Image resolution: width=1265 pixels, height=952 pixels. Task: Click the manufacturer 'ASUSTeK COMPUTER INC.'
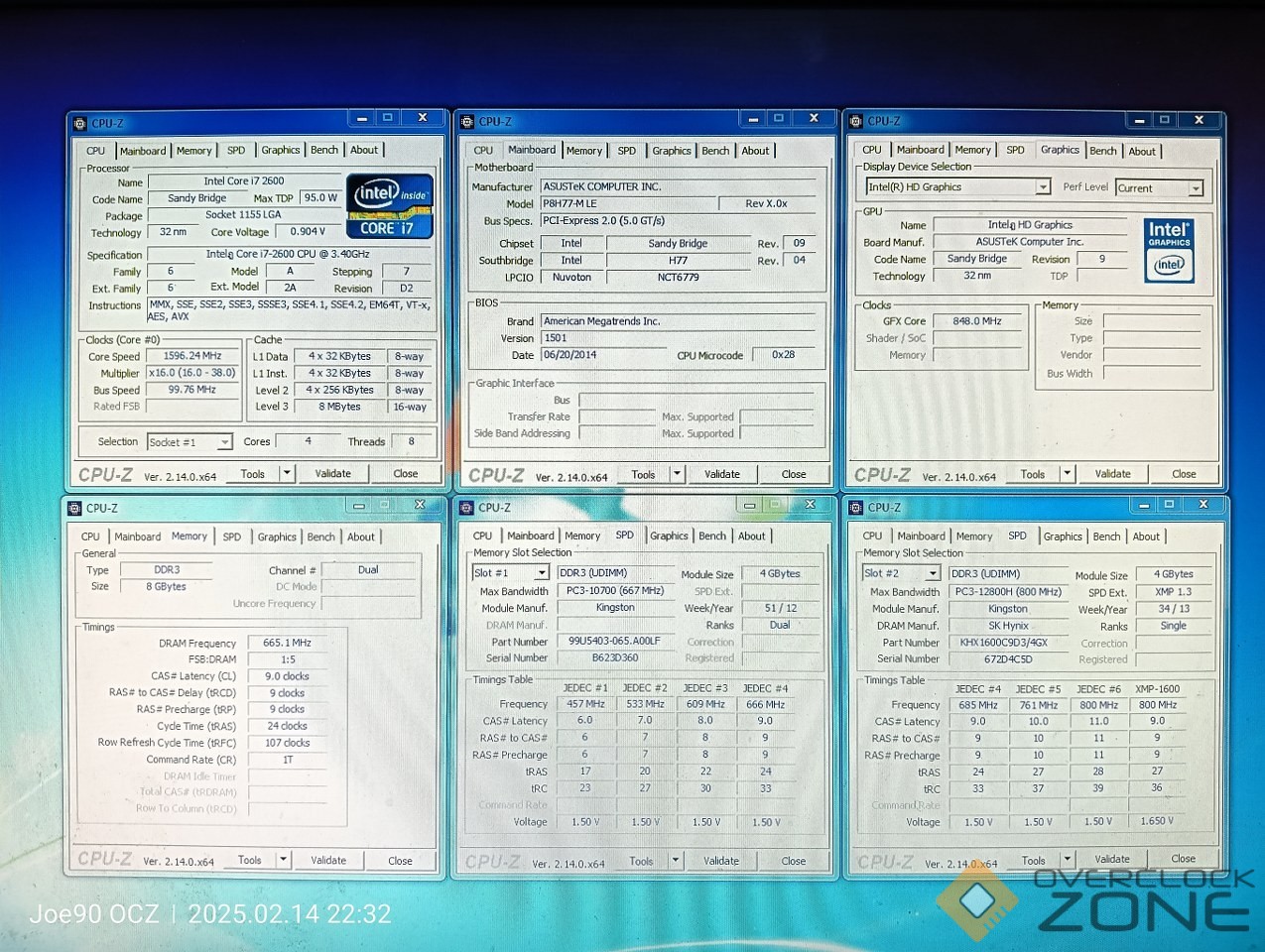601,186
